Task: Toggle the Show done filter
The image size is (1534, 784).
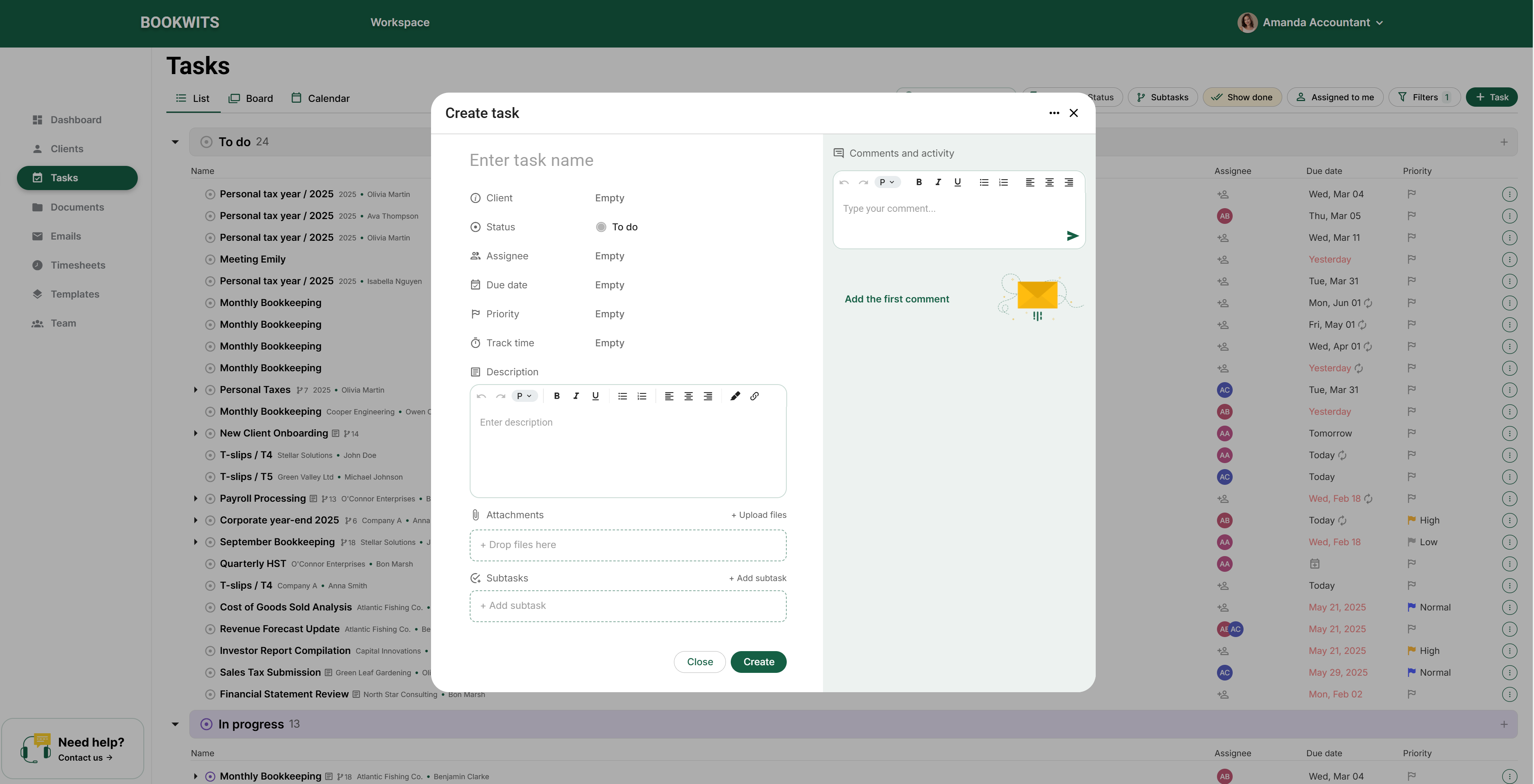Action: pyautogui.click(x=1242, y=97)
